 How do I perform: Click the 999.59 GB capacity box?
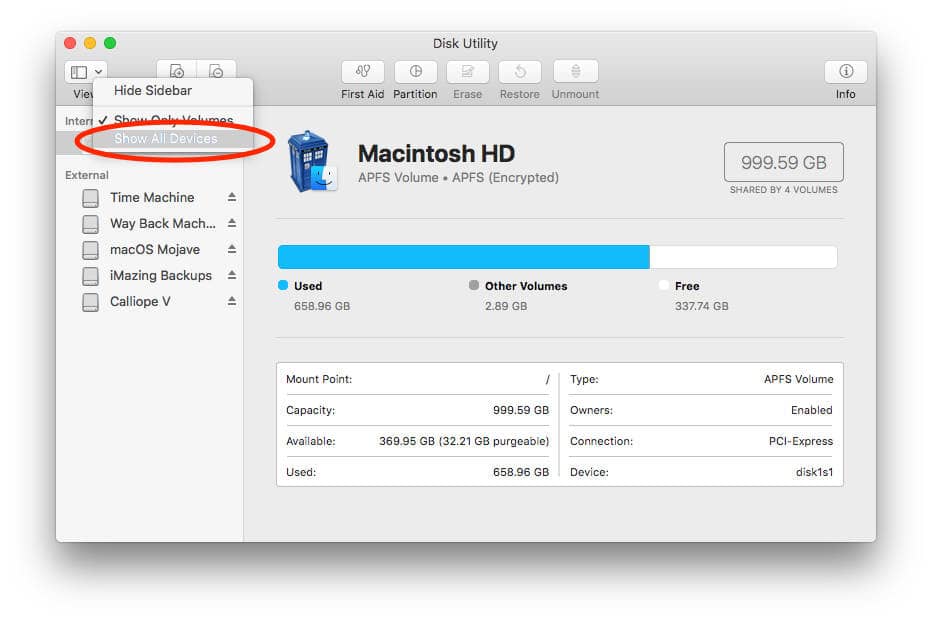pos(783,162)
